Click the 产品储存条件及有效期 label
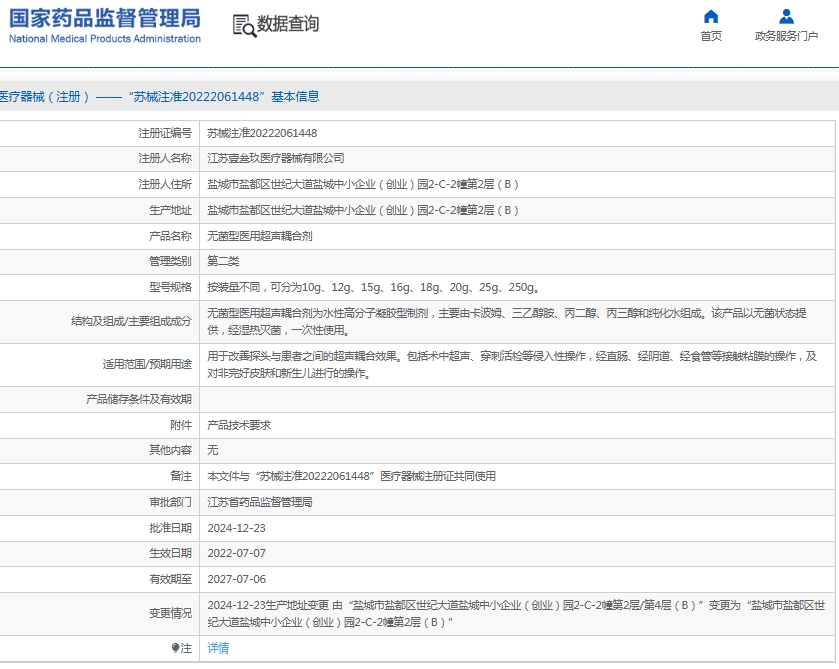This screenshot has width=839, height=669. 139,399
